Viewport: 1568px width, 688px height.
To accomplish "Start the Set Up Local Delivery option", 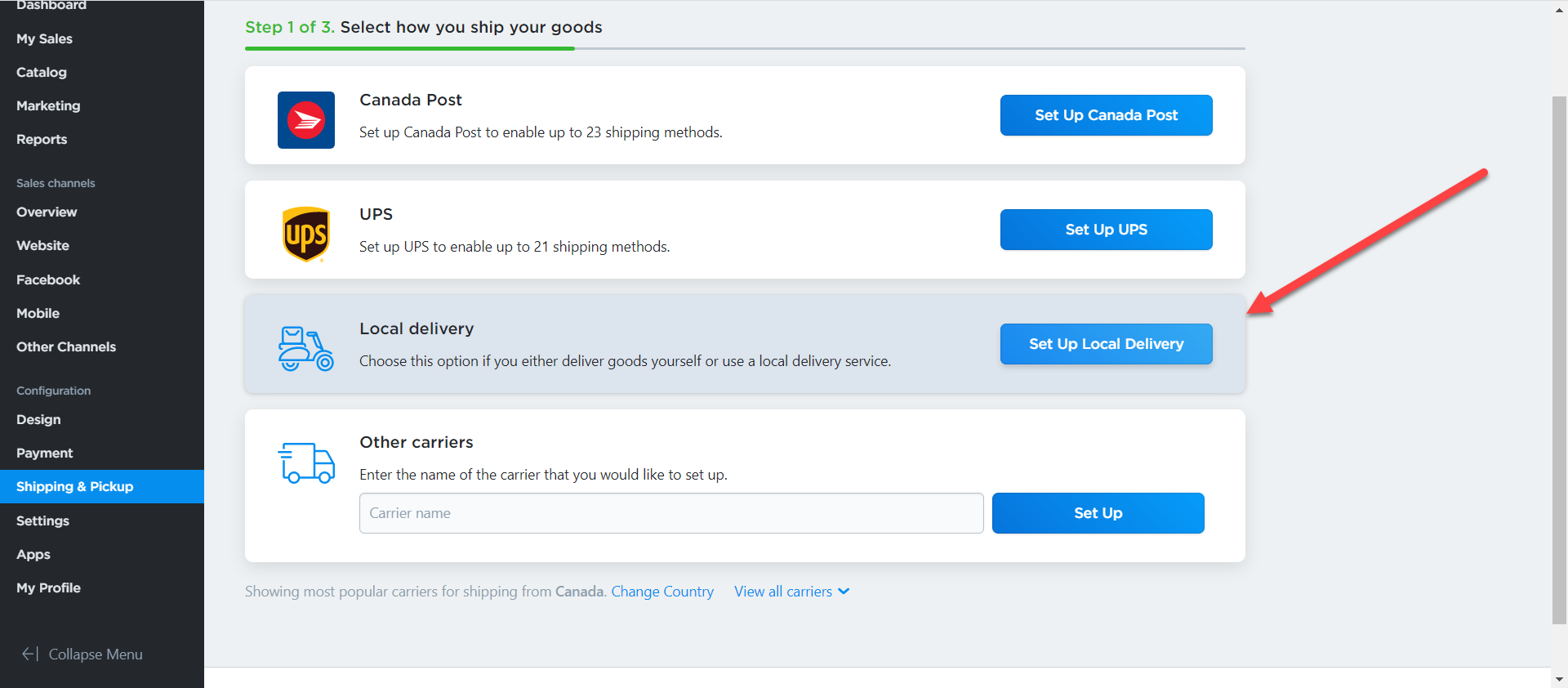I will (1106, 344).
